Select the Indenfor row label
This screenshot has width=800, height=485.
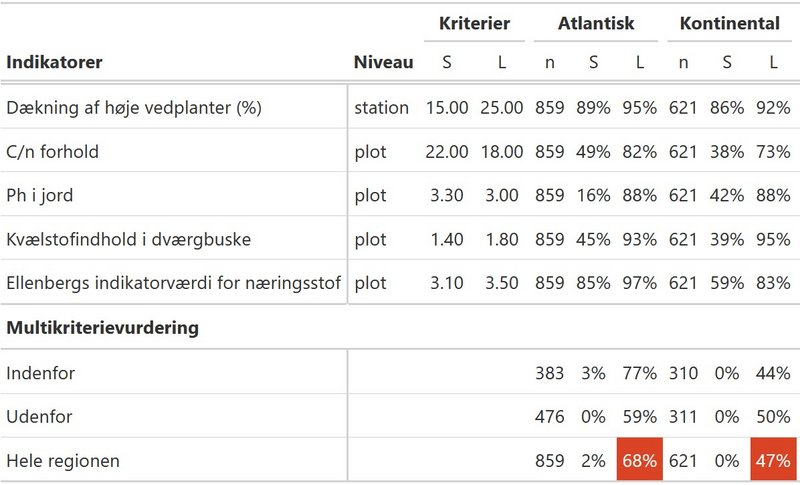tap(40, 373)
